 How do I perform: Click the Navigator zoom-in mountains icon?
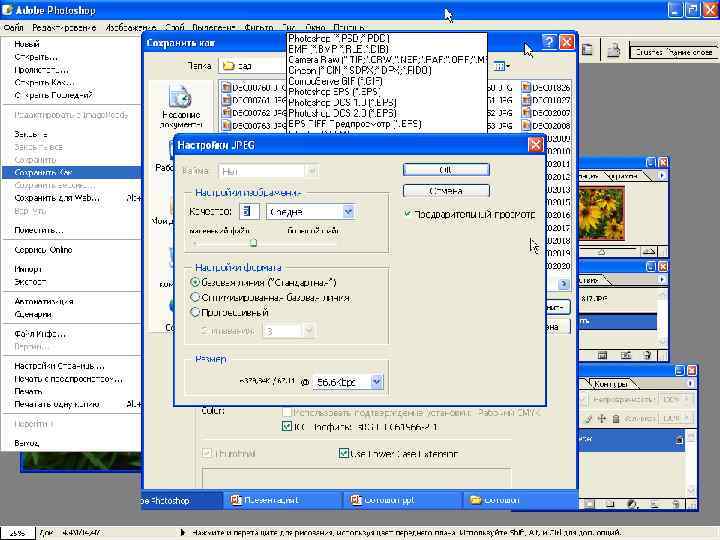(648, 252)
